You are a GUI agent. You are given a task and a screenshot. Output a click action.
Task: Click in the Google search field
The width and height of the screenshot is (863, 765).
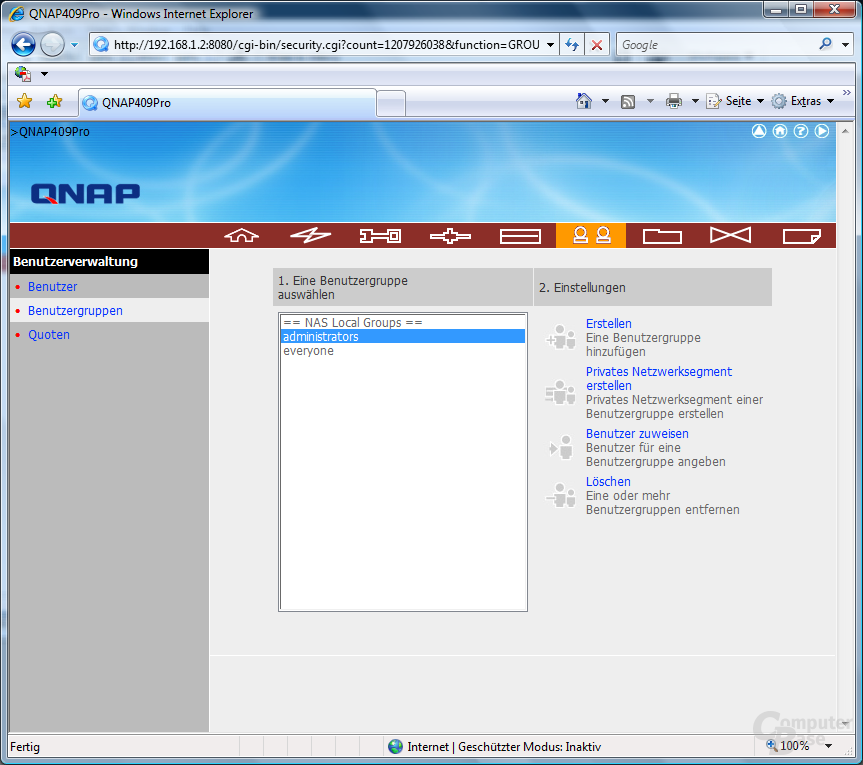tap(718, 45)
